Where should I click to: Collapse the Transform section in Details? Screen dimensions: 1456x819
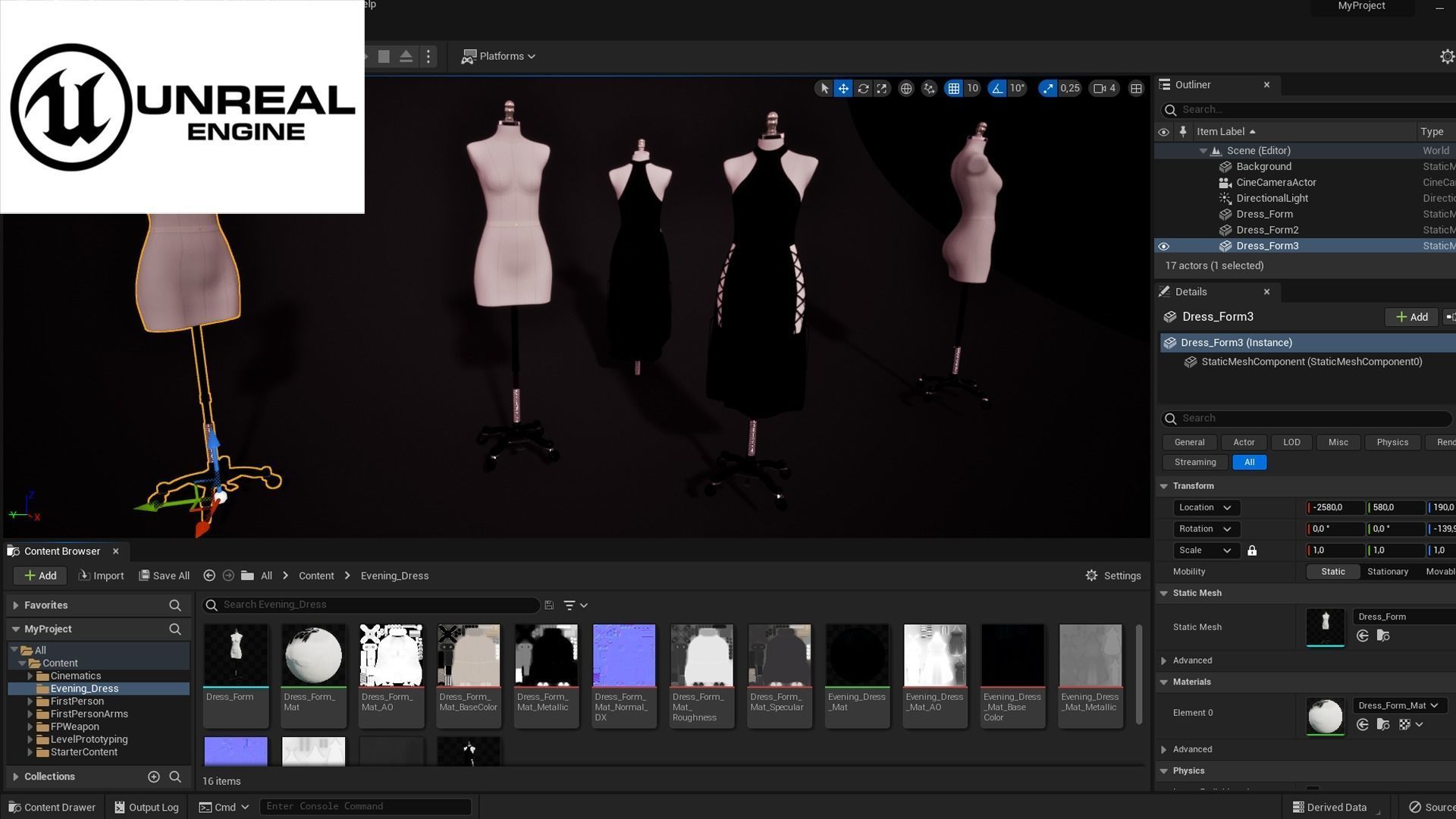coord(1166,486)
